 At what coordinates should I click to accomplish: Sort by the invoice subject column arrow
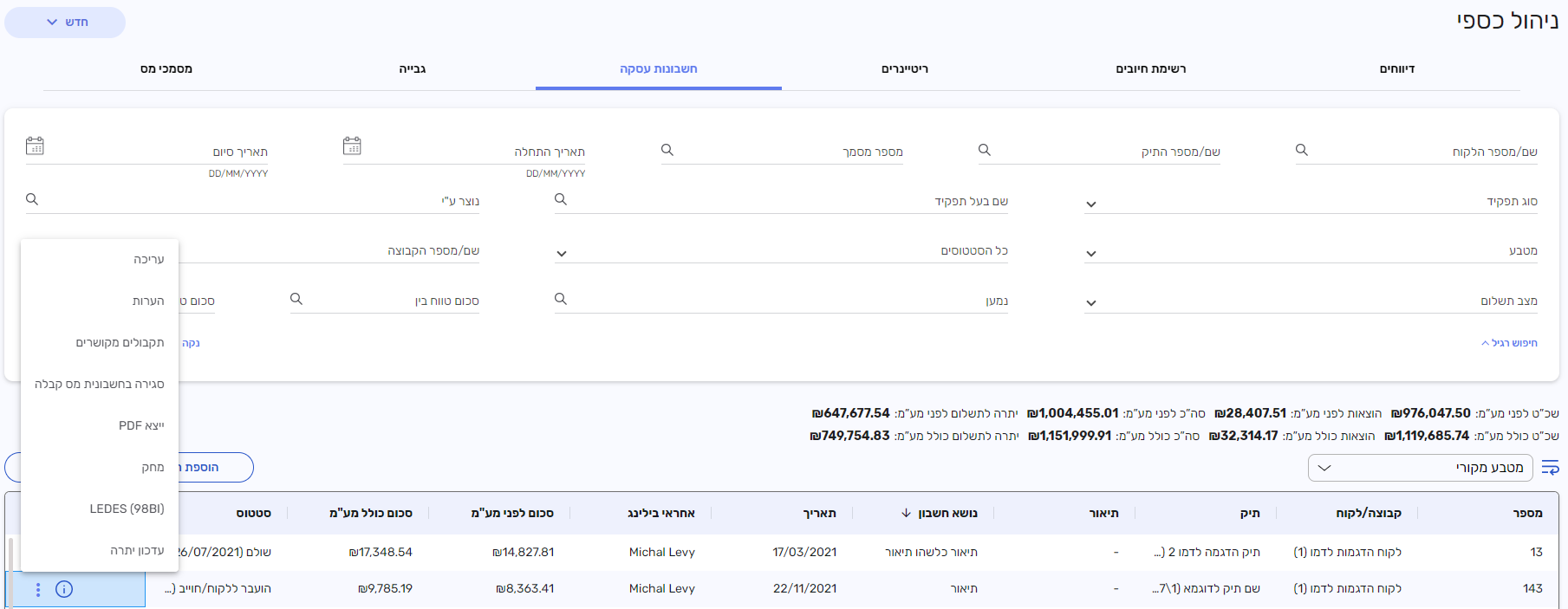click(x=906, y=513)
